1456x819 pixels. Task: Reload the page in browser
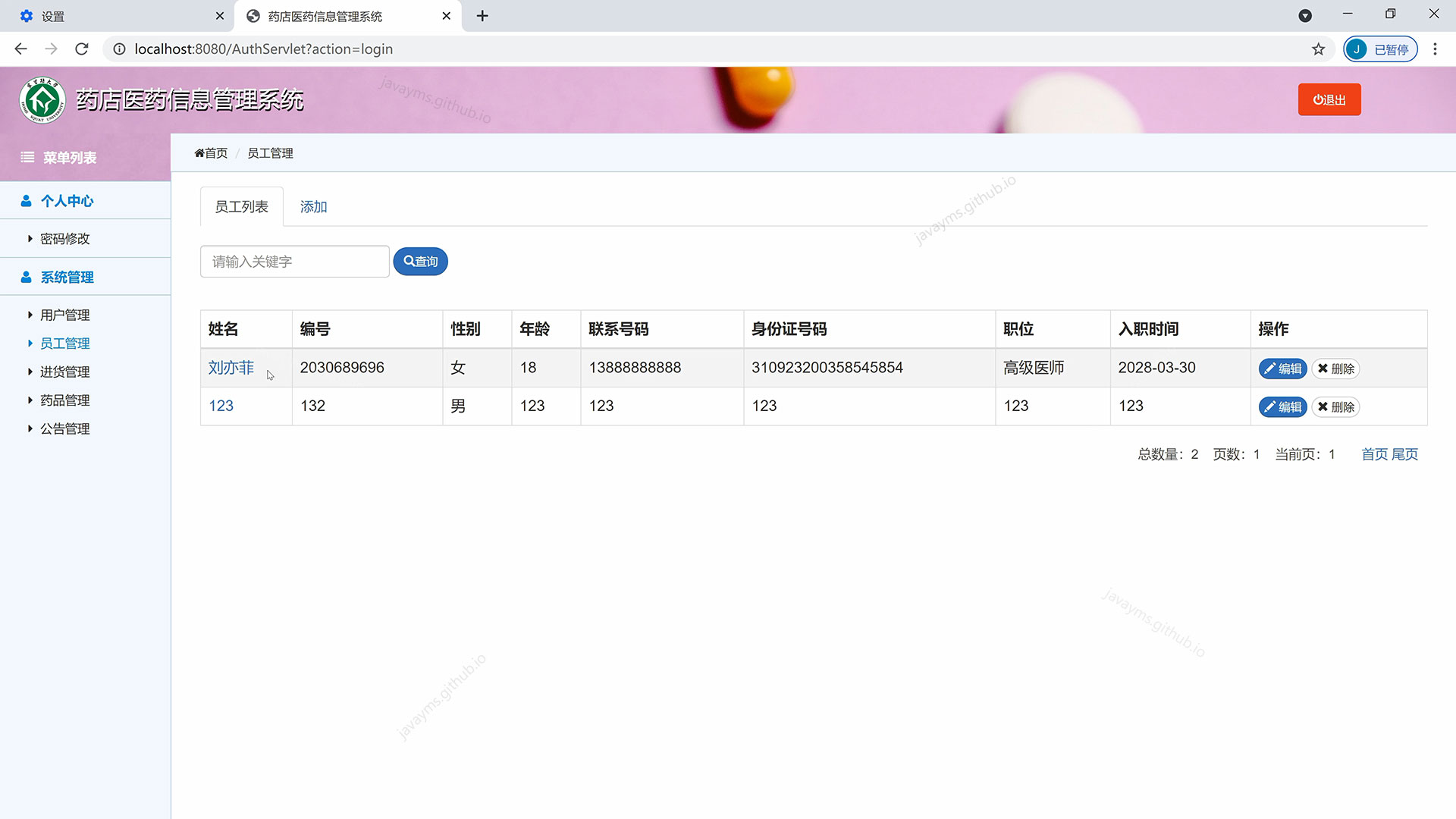coord(82,49)
